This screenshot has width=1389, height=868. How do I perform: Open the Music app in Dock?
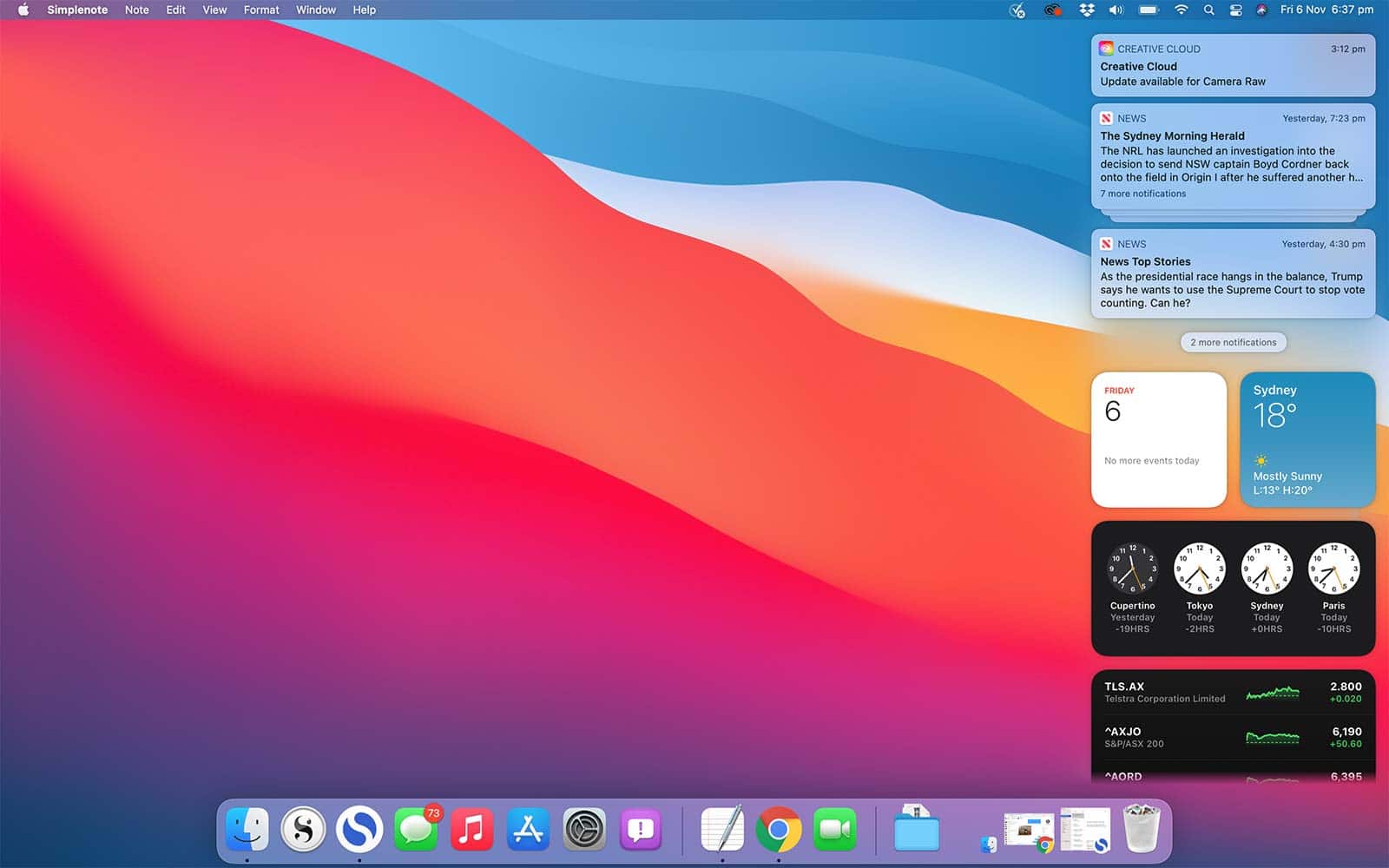(x=472, y=829)
